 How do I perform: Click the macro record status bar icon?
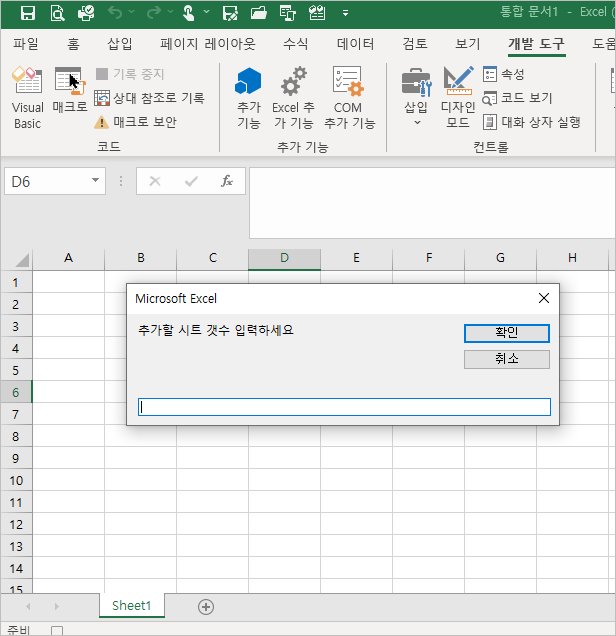[57, 630]
